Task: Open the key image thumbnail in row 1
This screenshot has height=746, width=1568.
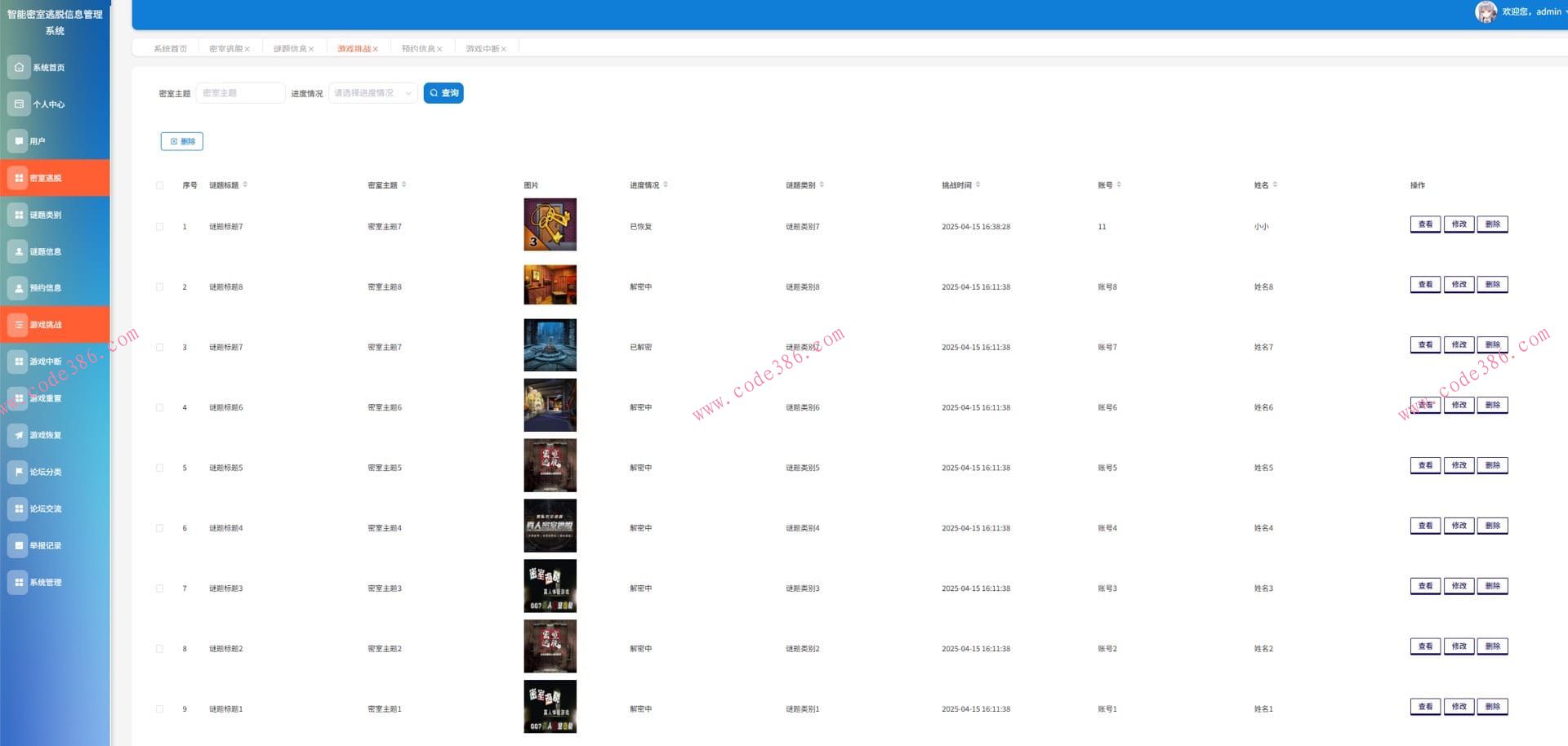Action: (x=550, y=224)
